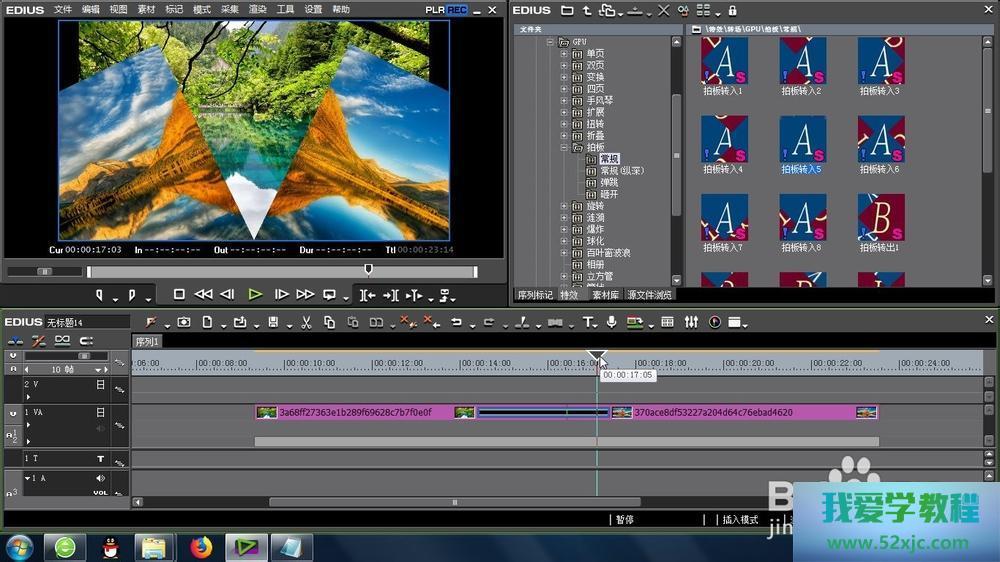Click the lock icon in effects panel
The height and width of the screenshot is (562, 1000).
tap(733, 10)
